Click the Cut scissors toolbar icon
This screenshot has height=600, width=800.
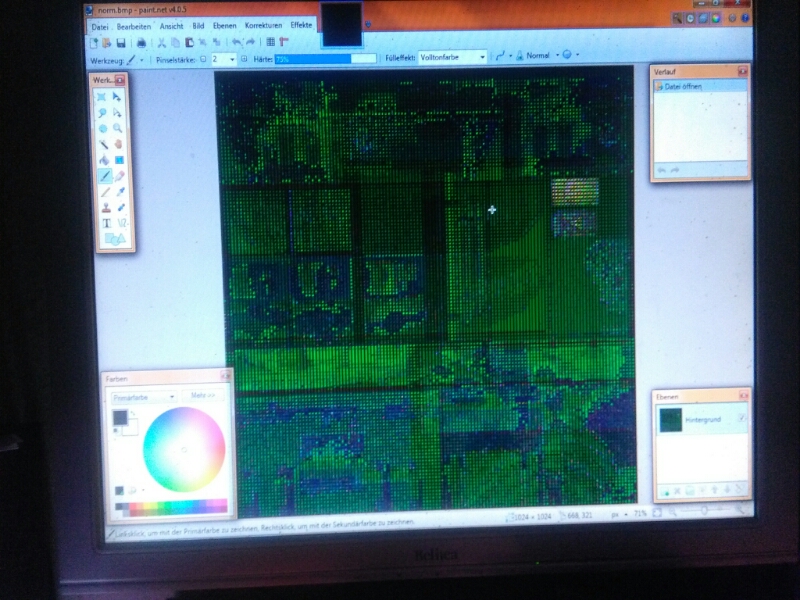click(x=162, y=43)
